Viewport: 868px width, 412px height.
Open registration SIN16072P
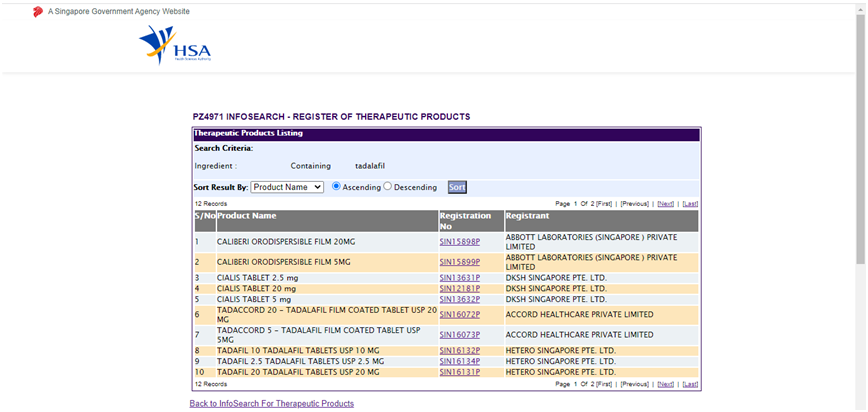[459, 315]
